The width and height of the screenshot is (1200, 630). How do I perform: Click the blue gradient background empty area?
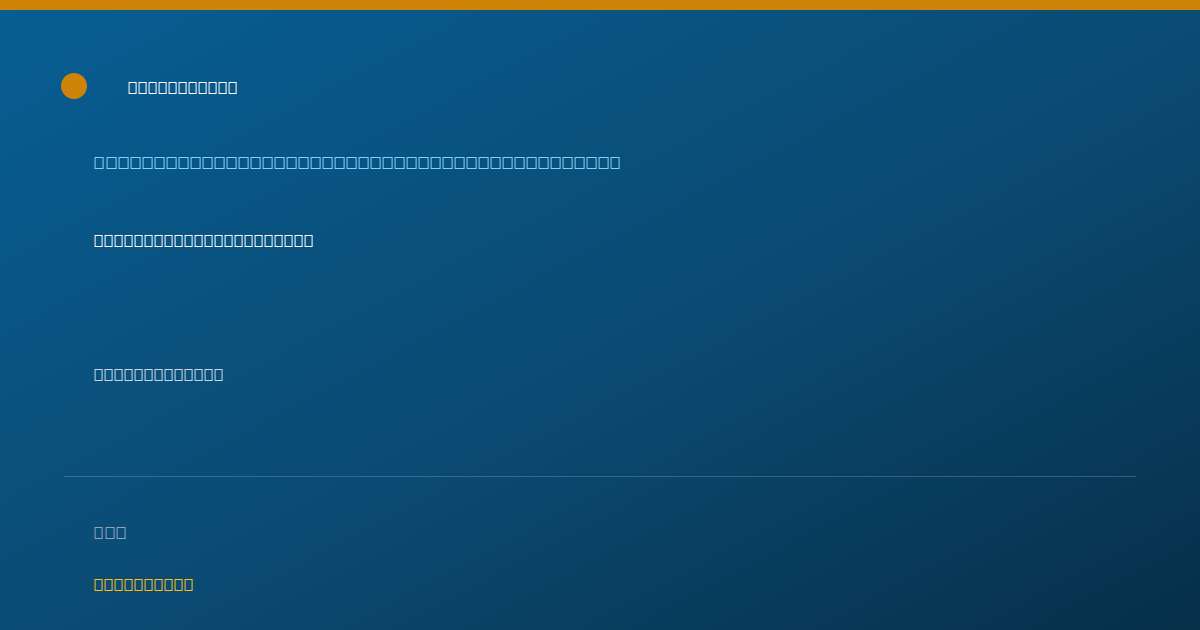point(800,320)
